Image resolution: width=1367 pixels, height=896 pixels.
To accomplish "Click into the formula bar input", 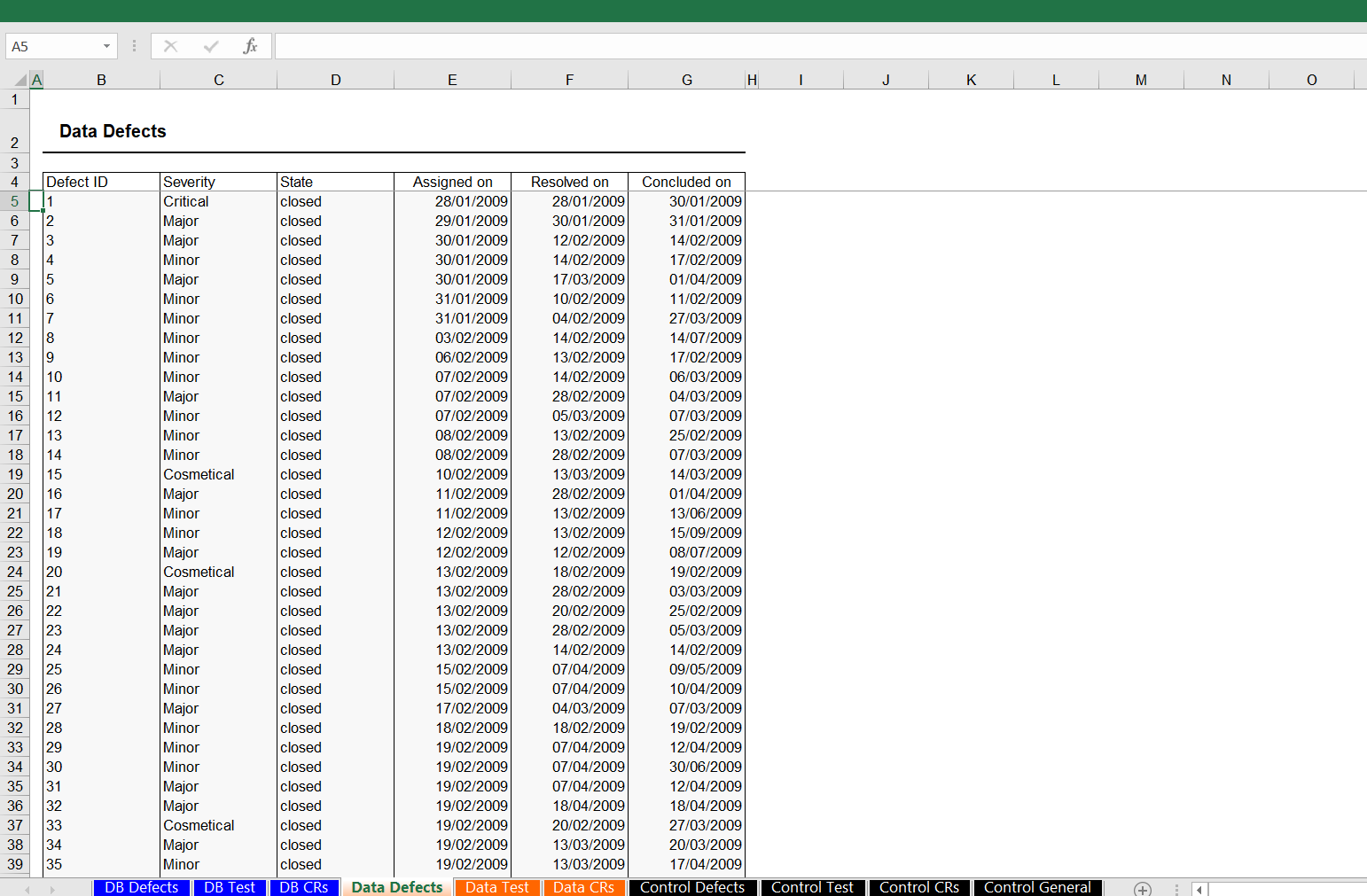I will (x=820, y=46).
